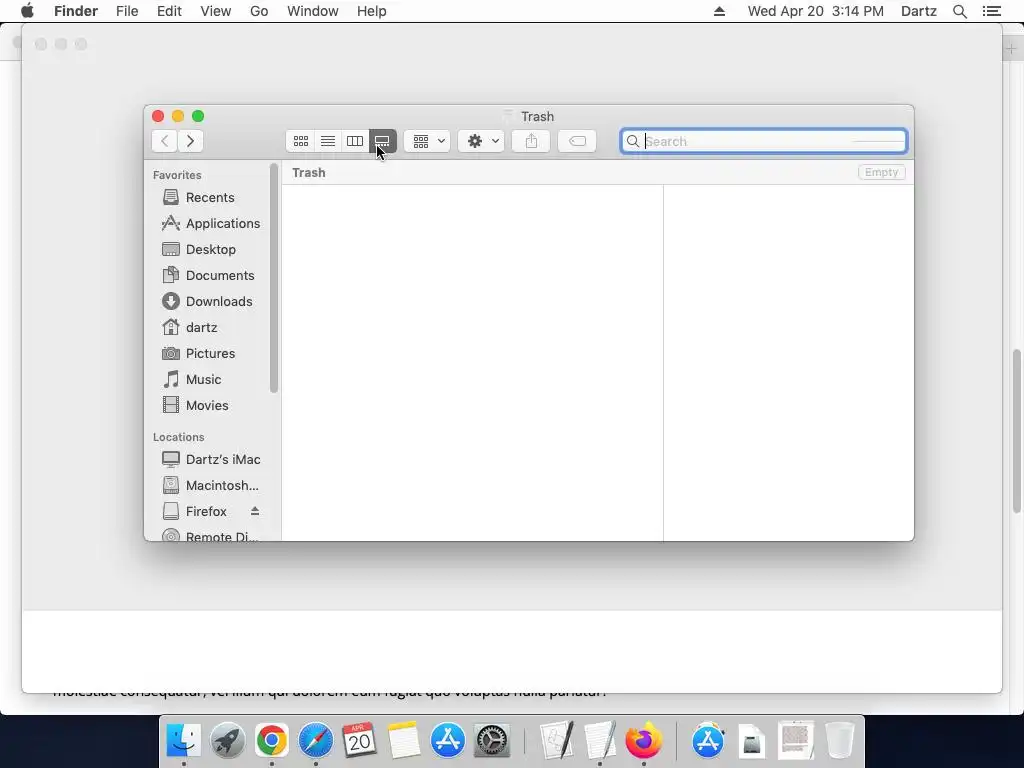Click the date and time in menu bar
The width and height of the screenshot is (1024, 768).
pos(816,11)
